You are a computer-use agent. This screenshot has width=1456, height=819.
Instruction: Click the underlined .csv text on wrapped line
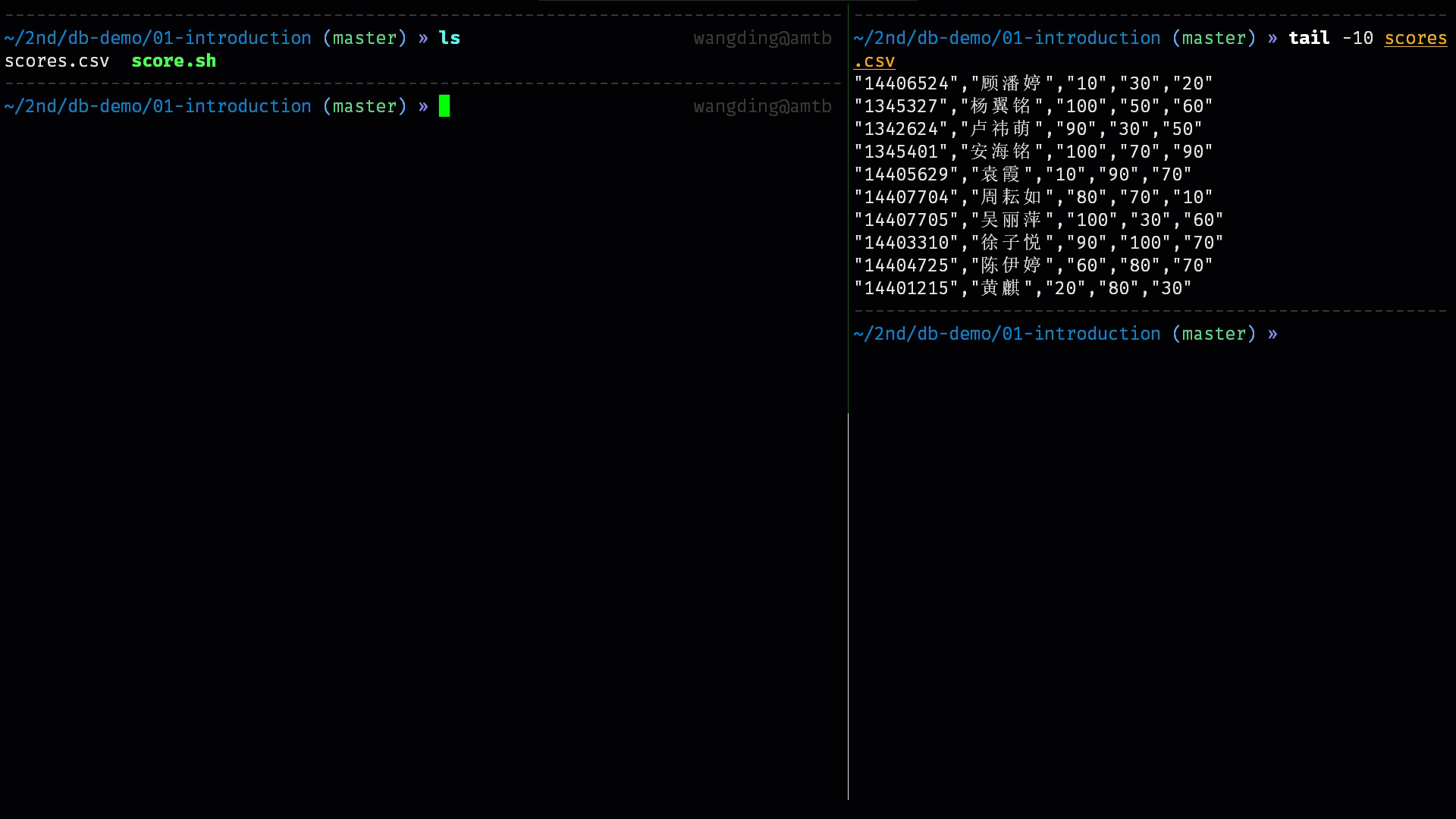coord(874,61)
